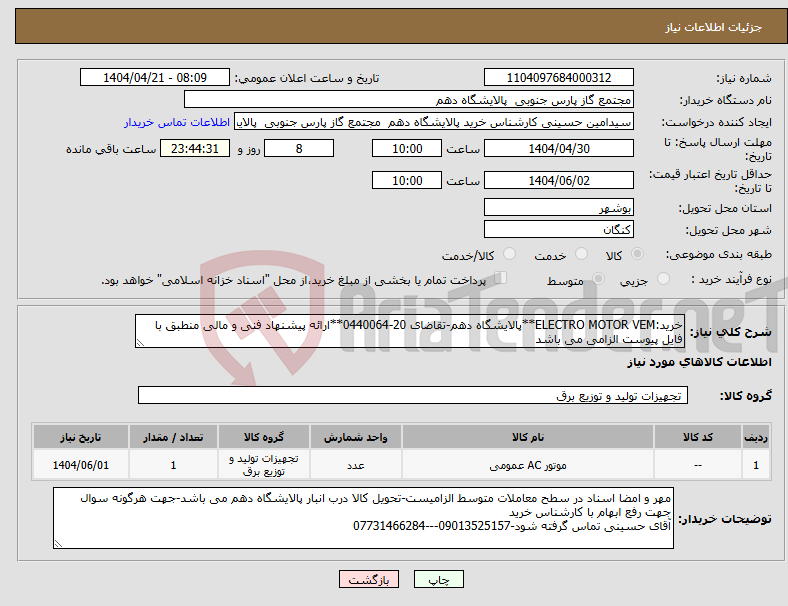Click the جزئیات اطلاعات نیاز page title
The width and height of the screenshot is (788, 606).
click(x=714, y=27)
